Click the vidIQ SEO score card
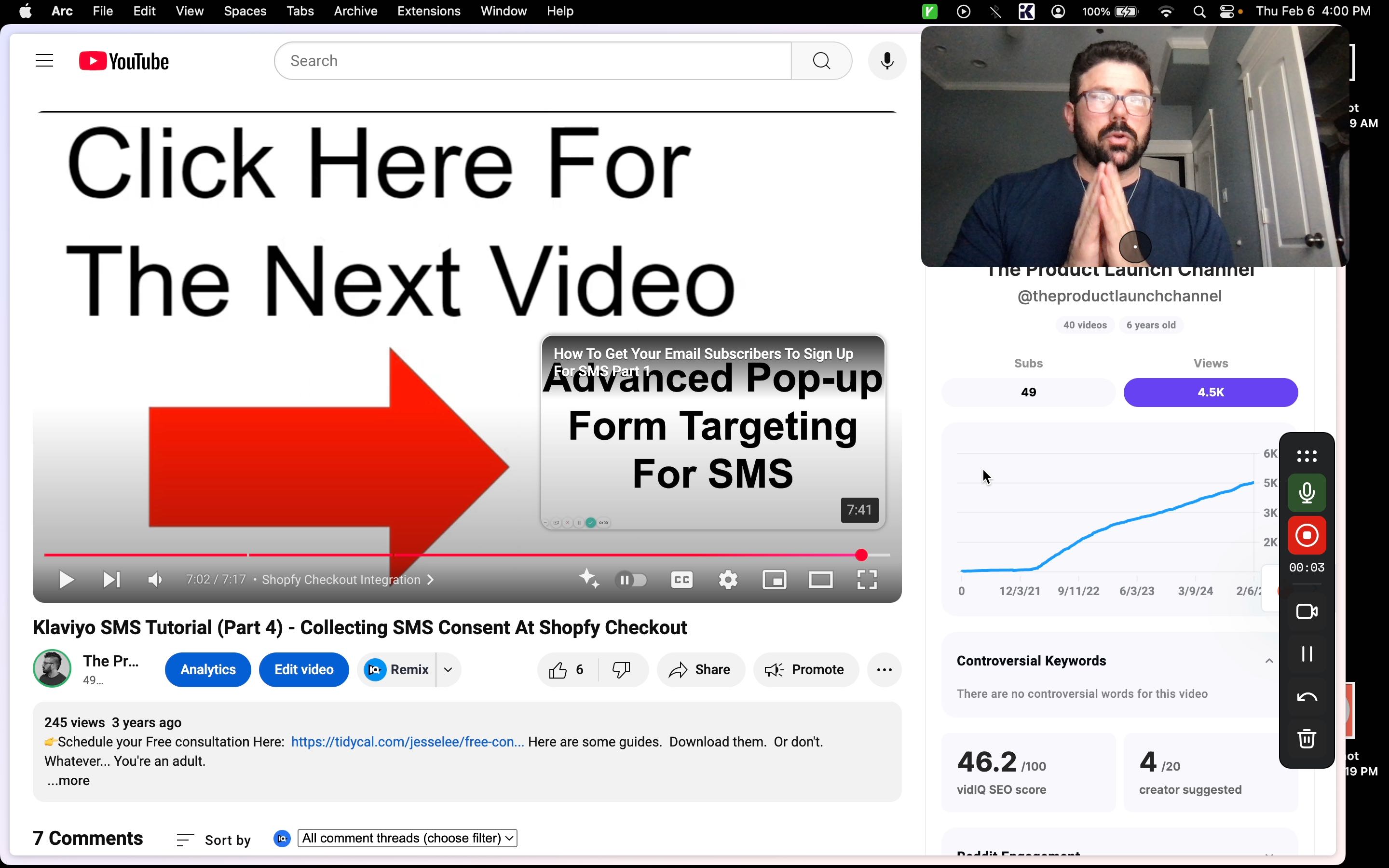This screenshot has width=1389, height=868. tap(1029, 772)
